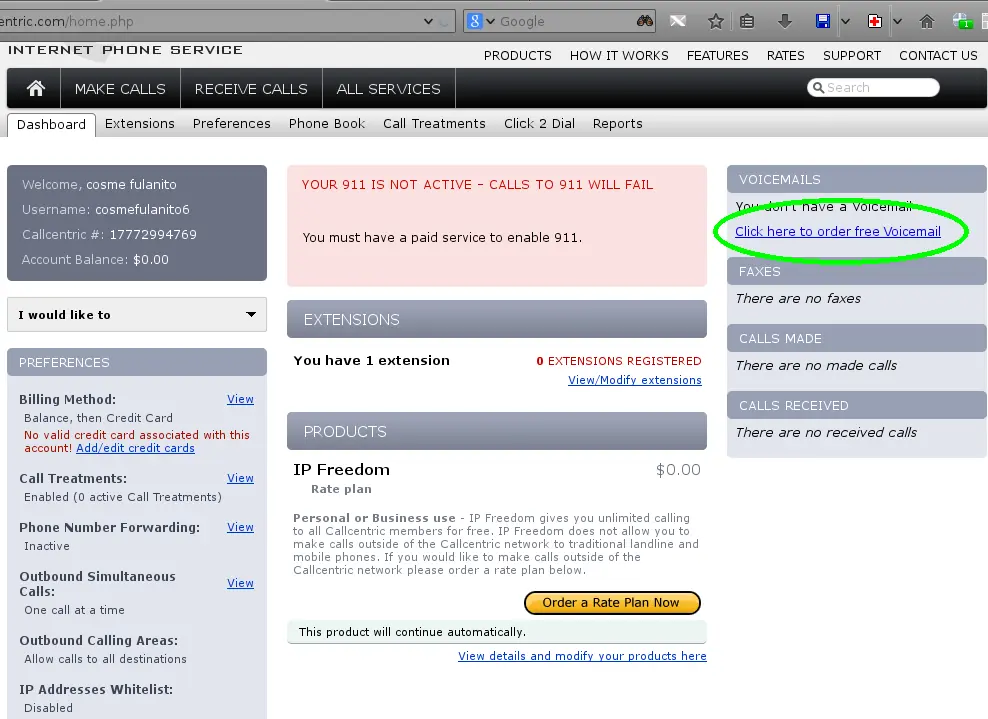
Task: Click the EXTENSIONS section header
Action: tap(497, 319)
